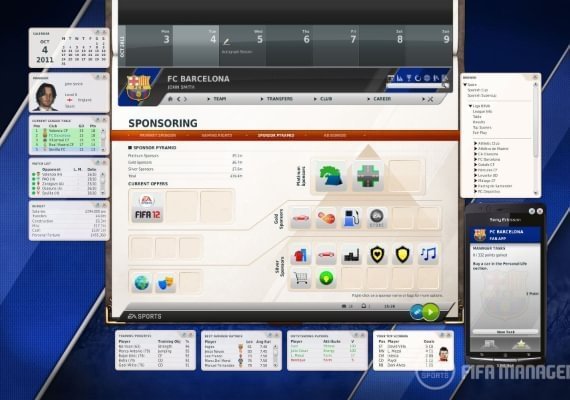Open Spanish Cup in the browser
This screenshot has height=400, width=570.
point(478,90)
